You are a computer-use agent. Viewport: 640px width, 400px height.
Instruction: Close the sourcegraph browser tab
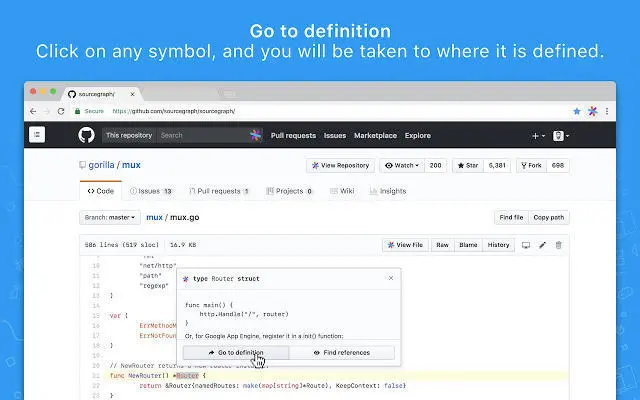pyautogui.click(x=132, y=94)
